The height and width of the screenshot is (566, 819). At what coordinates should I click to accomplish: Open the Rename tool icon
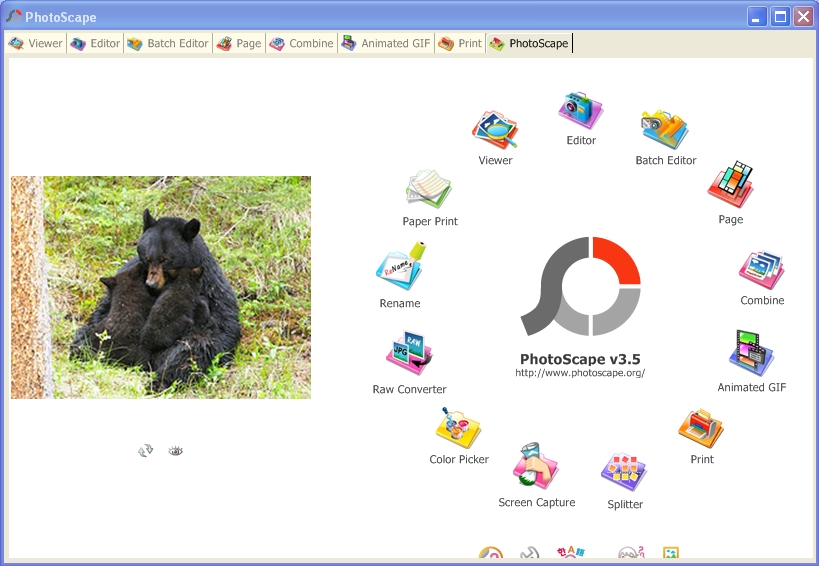401,266
